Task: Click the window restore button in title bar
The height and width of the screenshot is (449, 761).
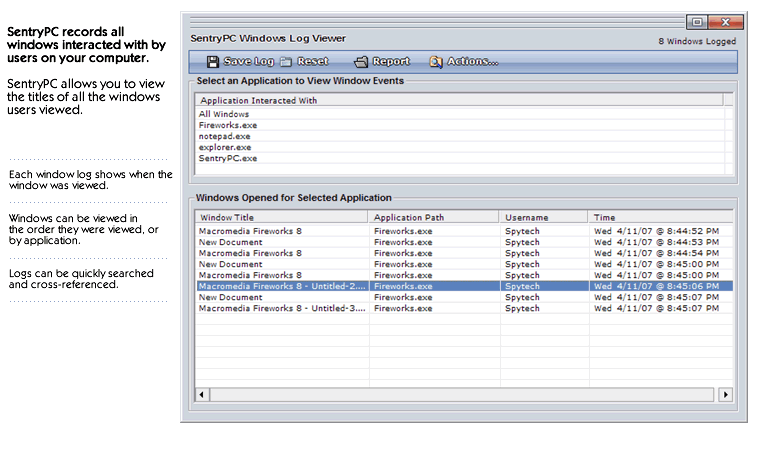Action: click(x=697, y=21)
